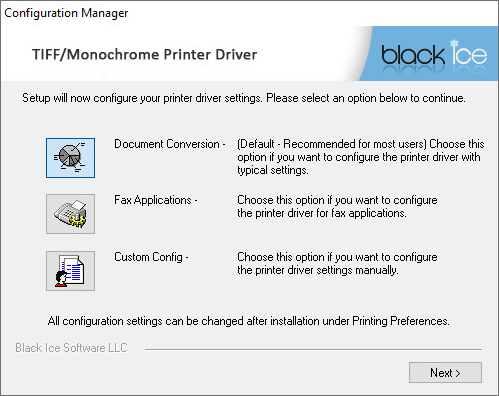Viewport: 499px width, 396px height.
Task: Click the Custom Config label
Action: coord(151,257)
